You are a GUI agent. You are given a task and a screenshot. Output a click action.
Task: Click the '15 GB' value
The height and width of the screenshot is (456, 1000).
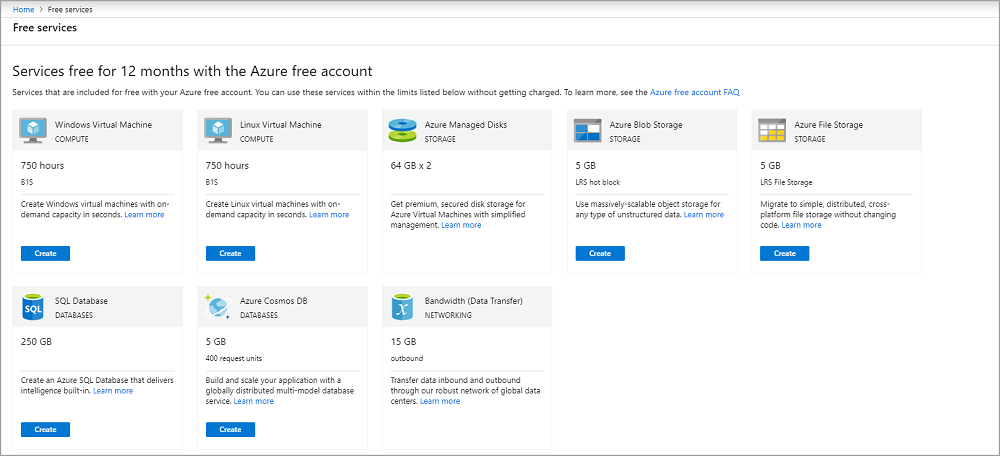tap(403, 342)
